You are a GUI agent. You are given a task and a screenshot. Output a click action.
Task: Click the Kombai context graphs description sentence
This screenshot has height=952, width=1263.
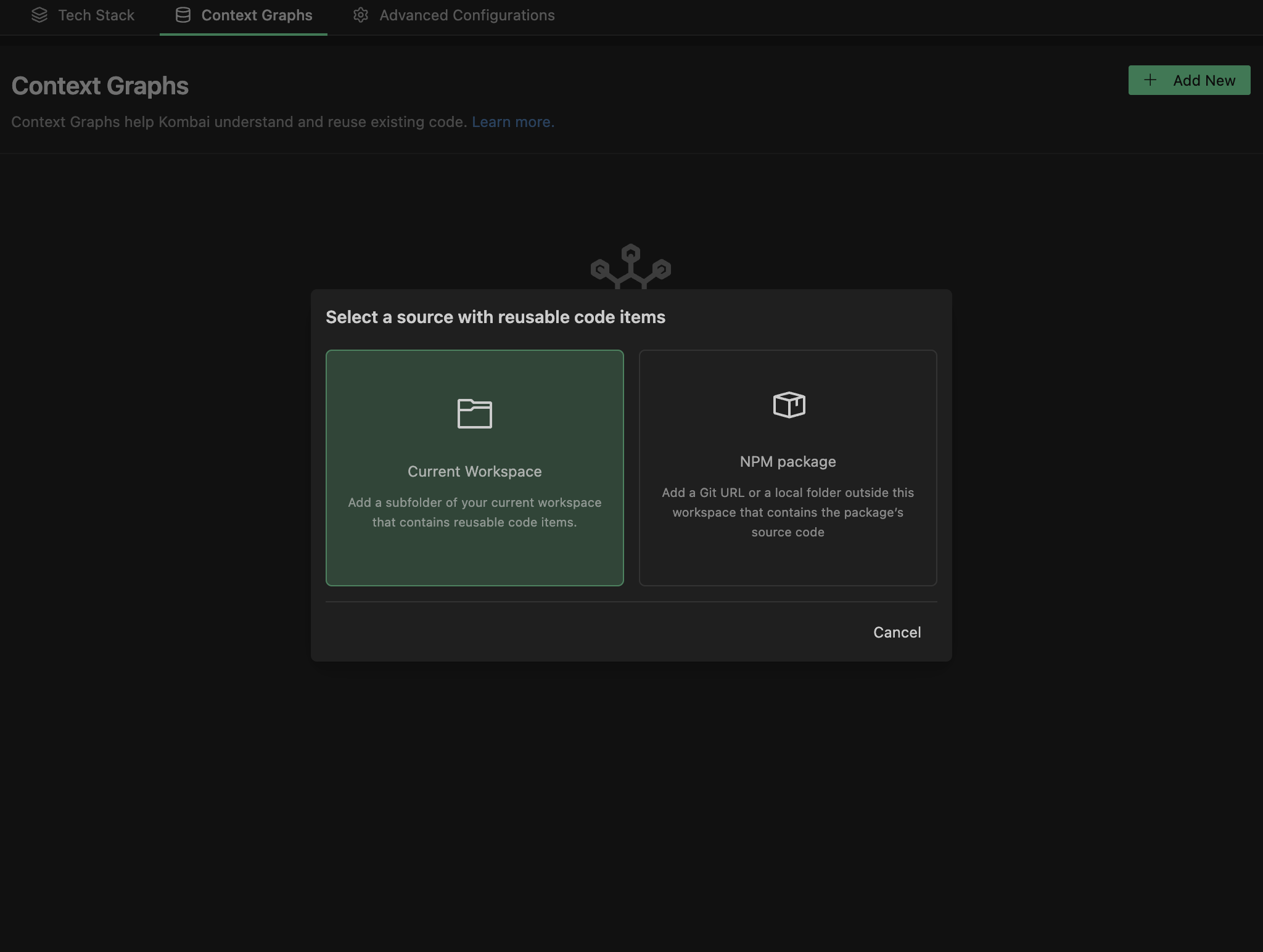[239, 122]
